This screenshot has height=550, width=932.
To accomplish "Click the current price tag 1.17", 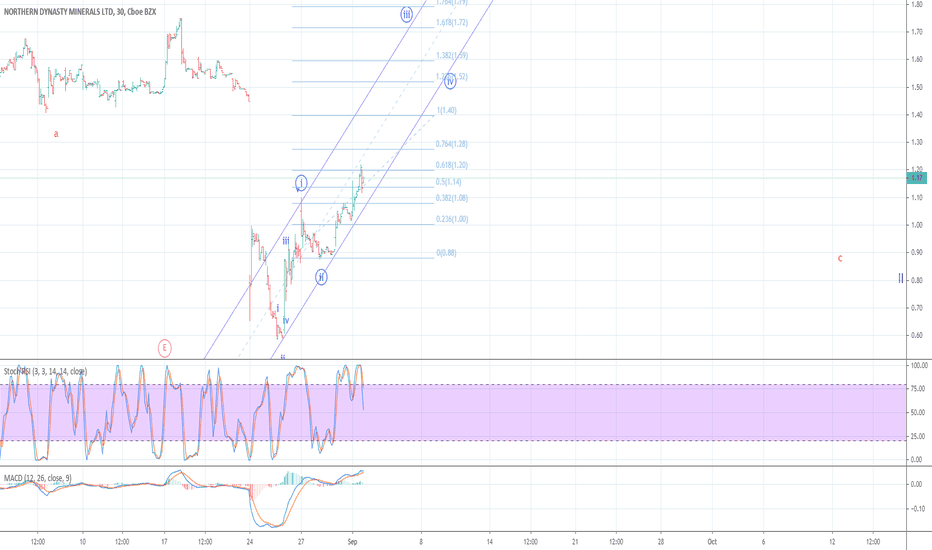I will point(917,177).
